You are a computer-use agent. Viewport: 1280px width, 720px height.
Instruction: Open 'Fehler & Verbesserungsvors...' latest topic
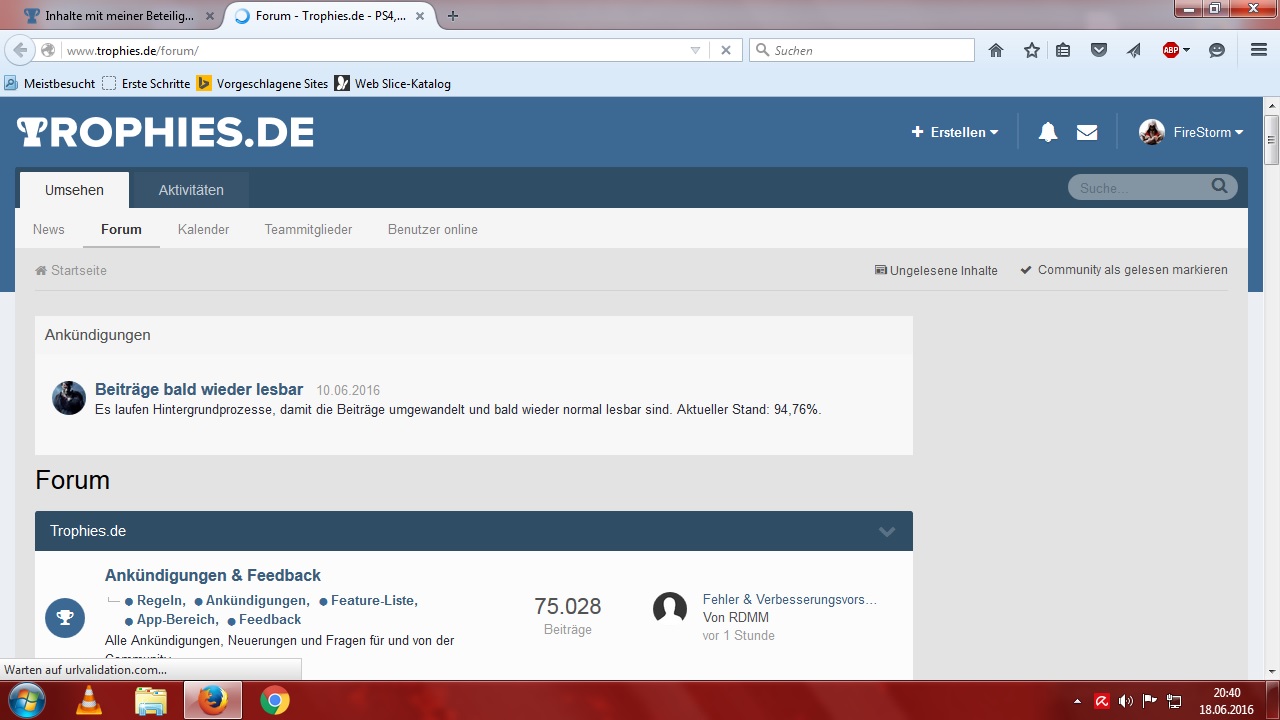click(x=790, y=599)
